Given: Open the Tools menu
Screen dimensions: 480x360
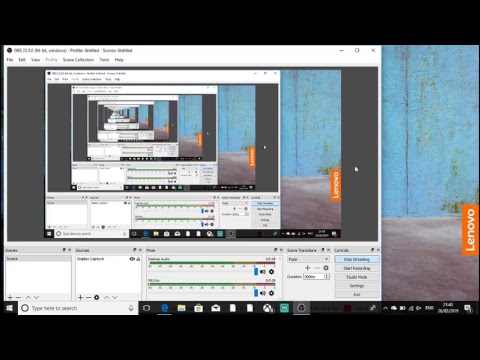Looking at the screenshot, I should 104,60.
